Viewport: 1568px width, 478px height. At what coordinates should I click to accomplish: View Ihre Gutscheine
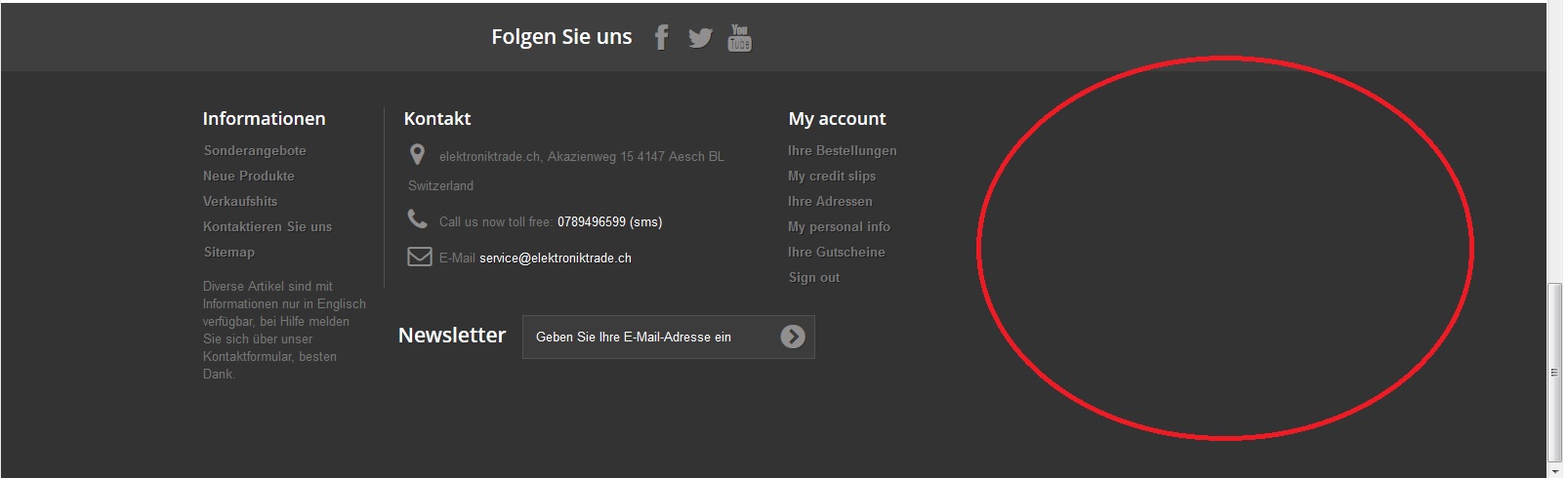[x=837, y=252]
